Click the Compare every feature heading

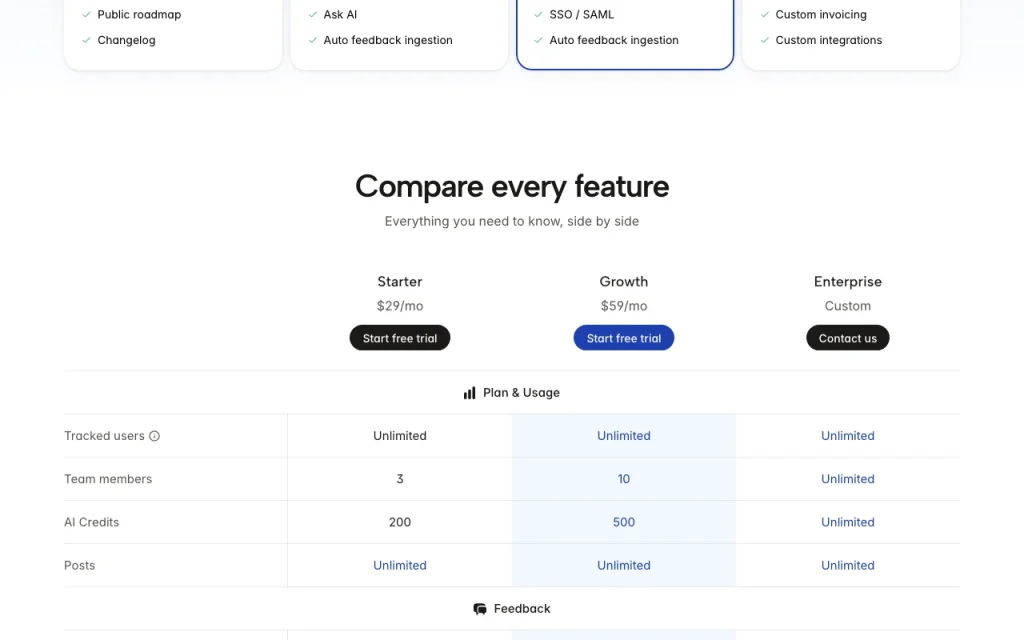(x=512, y=187)
